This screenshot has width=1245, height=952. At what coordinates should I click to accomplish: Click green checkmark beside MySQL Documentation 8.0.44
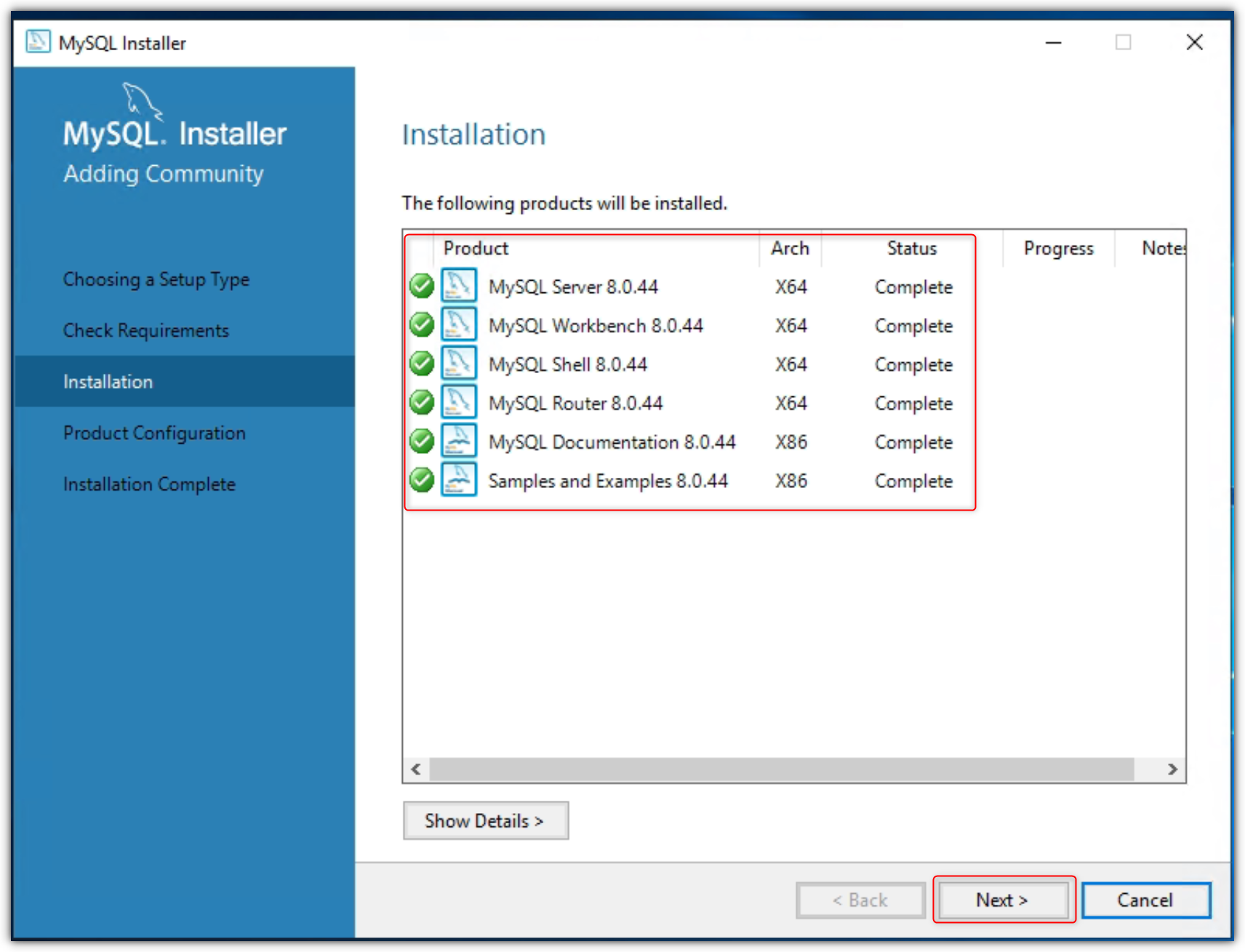coord(422,441)
